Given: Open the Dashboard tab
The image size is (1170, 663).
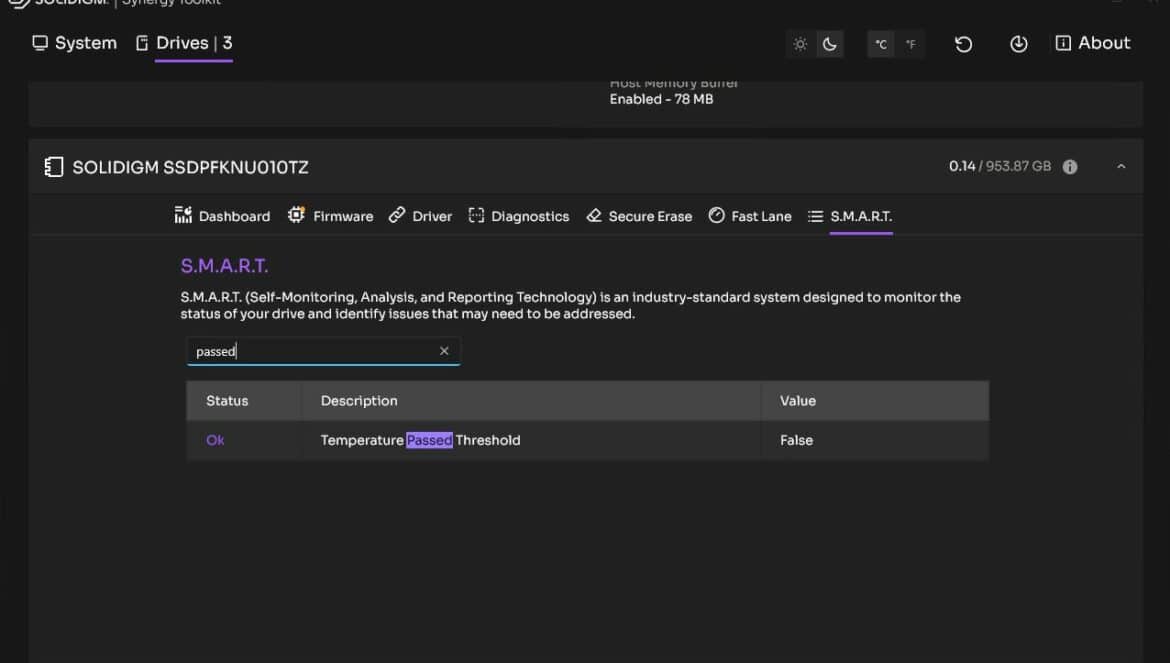Looking at the screenshot, I should (222, 216).
